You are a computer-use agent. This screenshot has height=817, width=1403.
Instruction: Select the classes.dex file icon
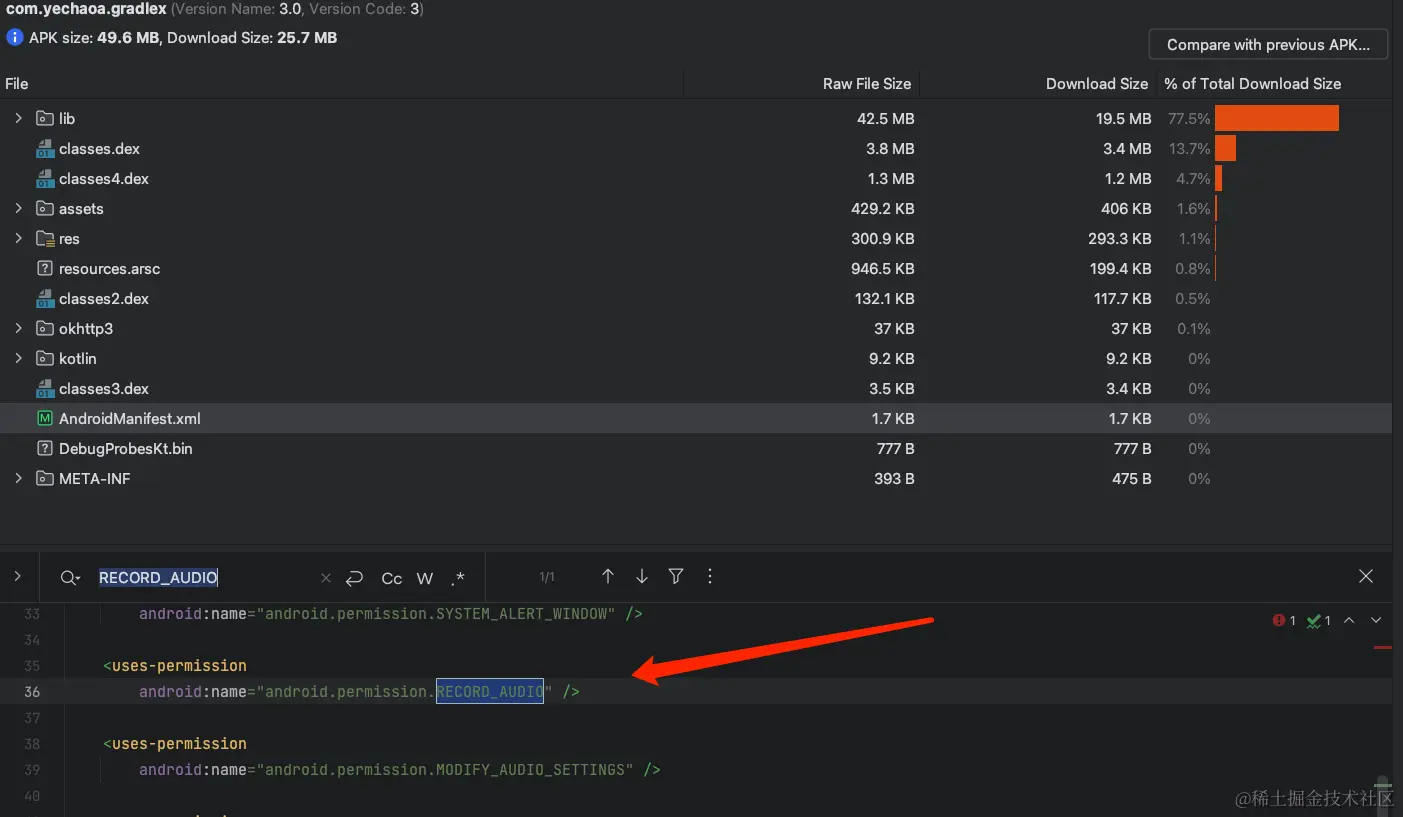tap(44, 149)
